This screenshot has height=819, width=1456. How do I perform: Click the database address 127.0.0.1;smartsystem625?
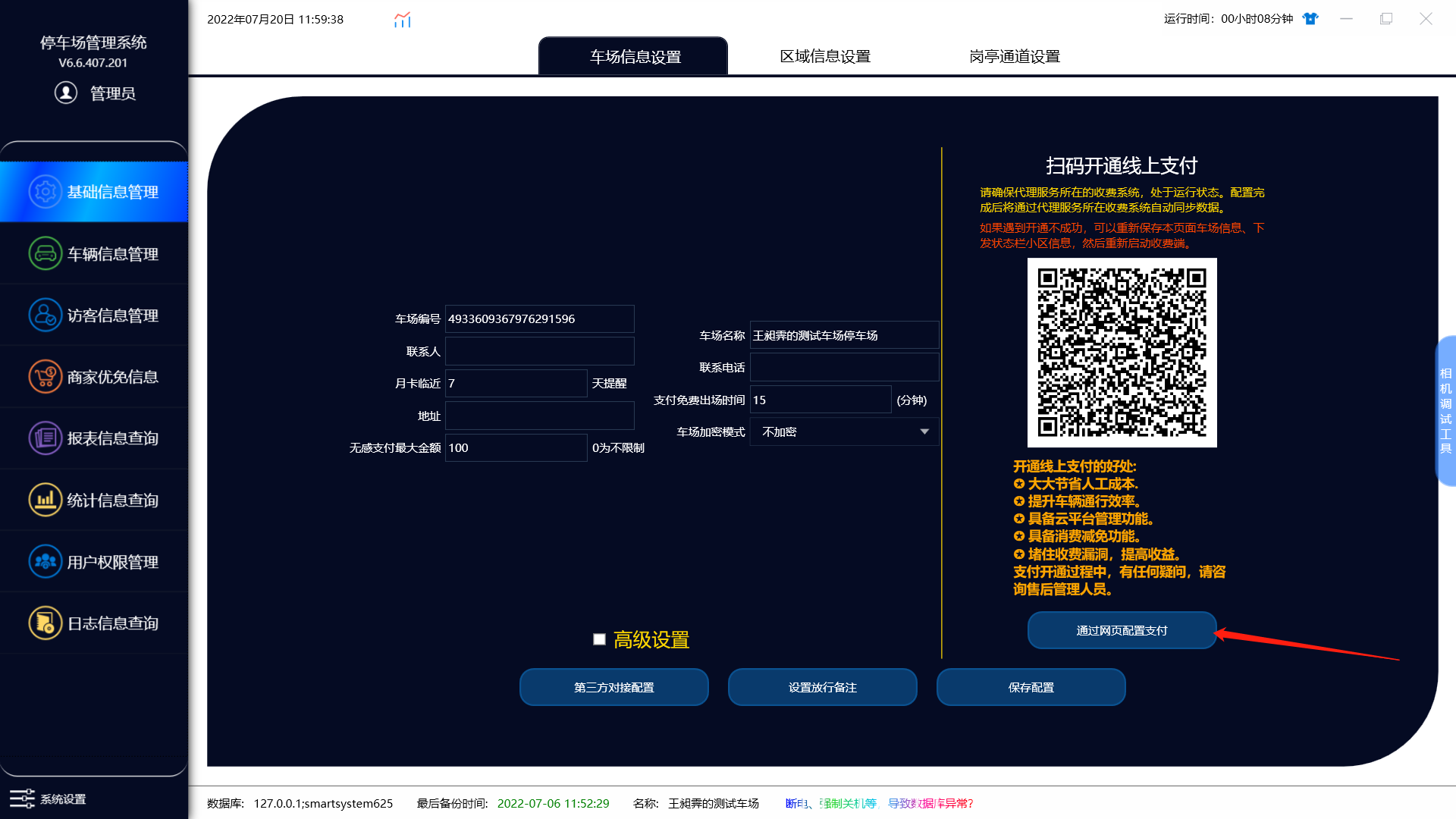click(x=323, y=803)
